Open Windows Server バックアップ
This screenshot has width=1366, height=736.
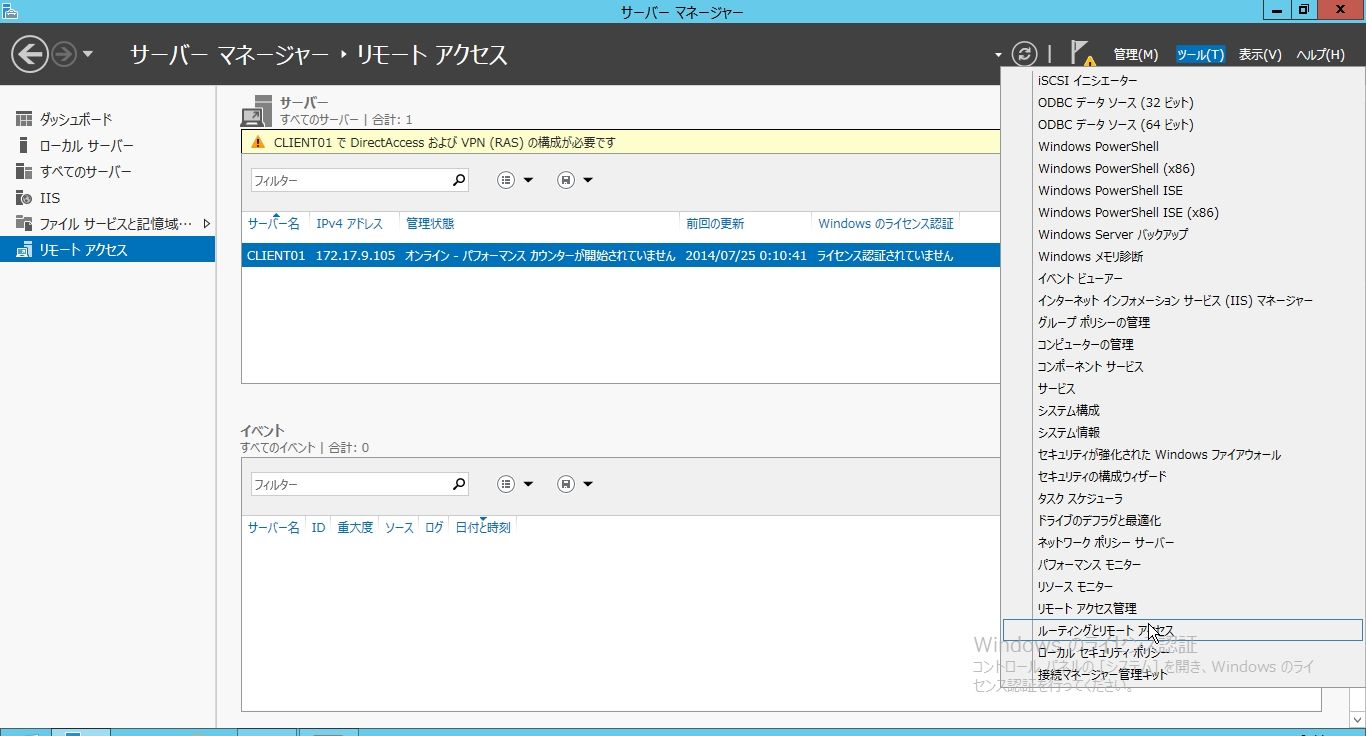coord(1183,235)
